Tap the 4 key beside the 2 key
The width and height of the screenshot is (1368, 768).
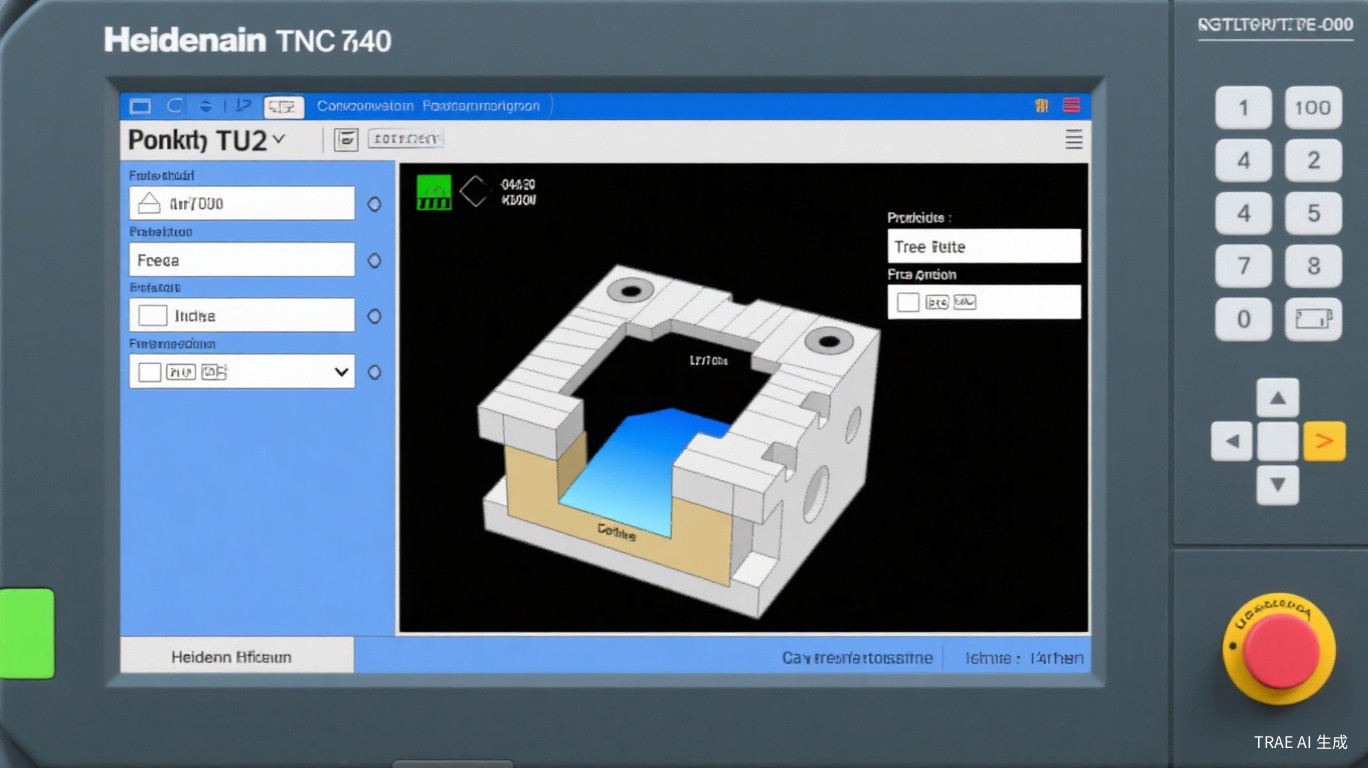point(1244,160)
